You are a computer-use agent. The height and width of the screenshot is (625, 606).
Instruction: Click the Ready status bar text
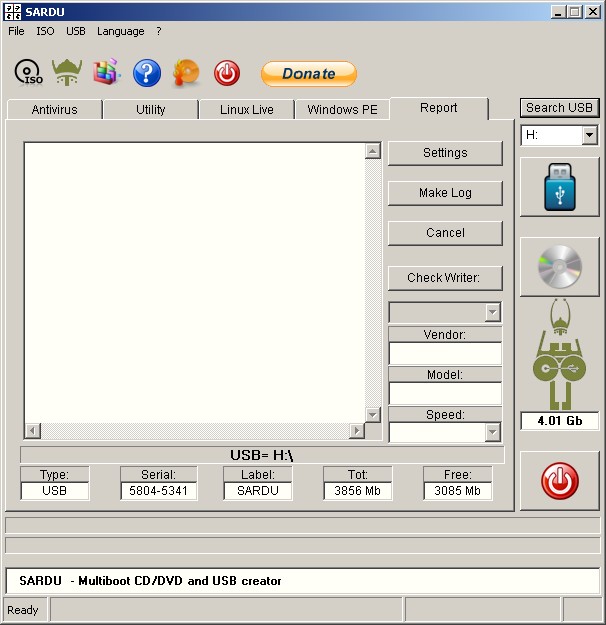23,610
